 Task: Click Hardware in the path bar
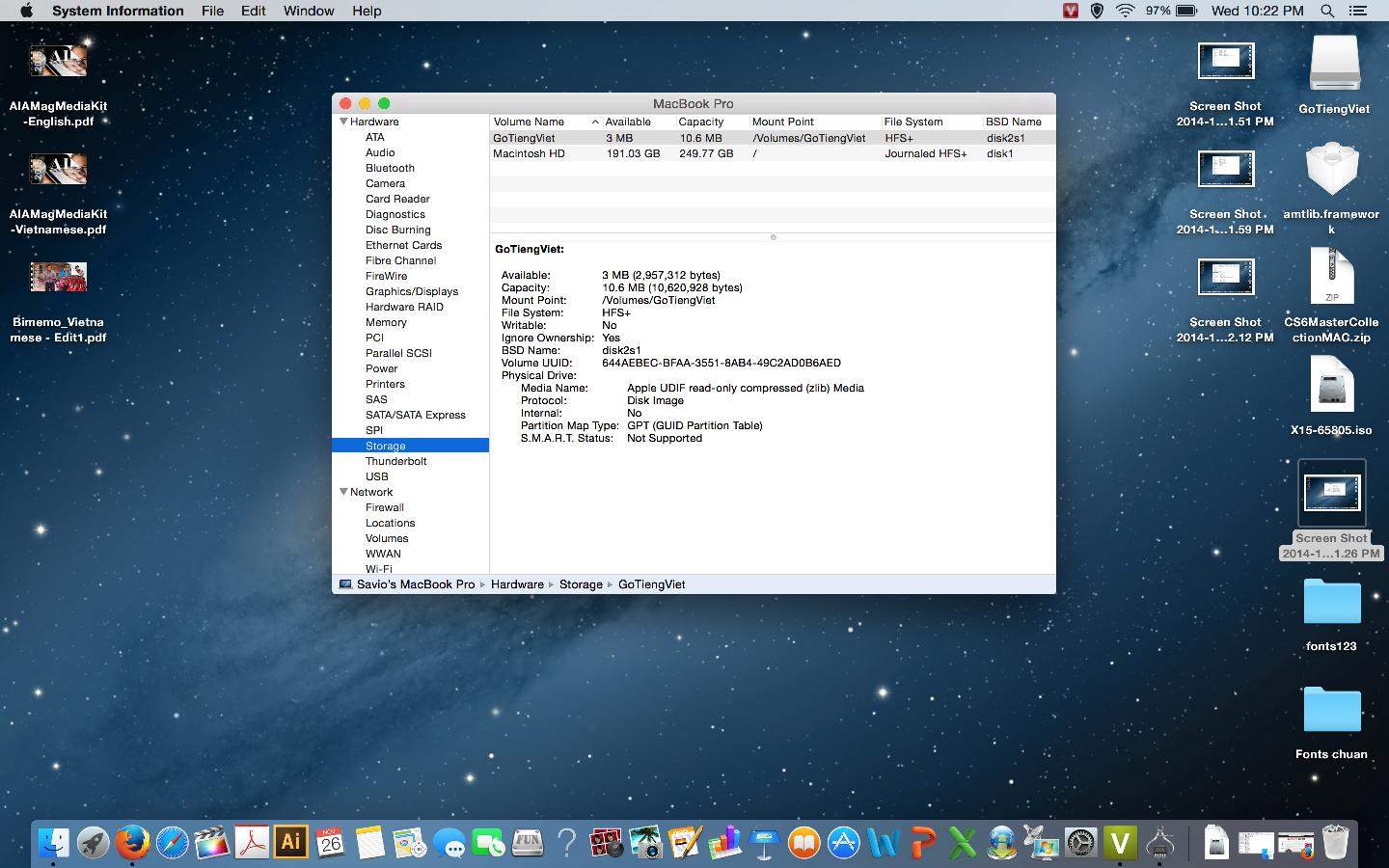(517, 584)
